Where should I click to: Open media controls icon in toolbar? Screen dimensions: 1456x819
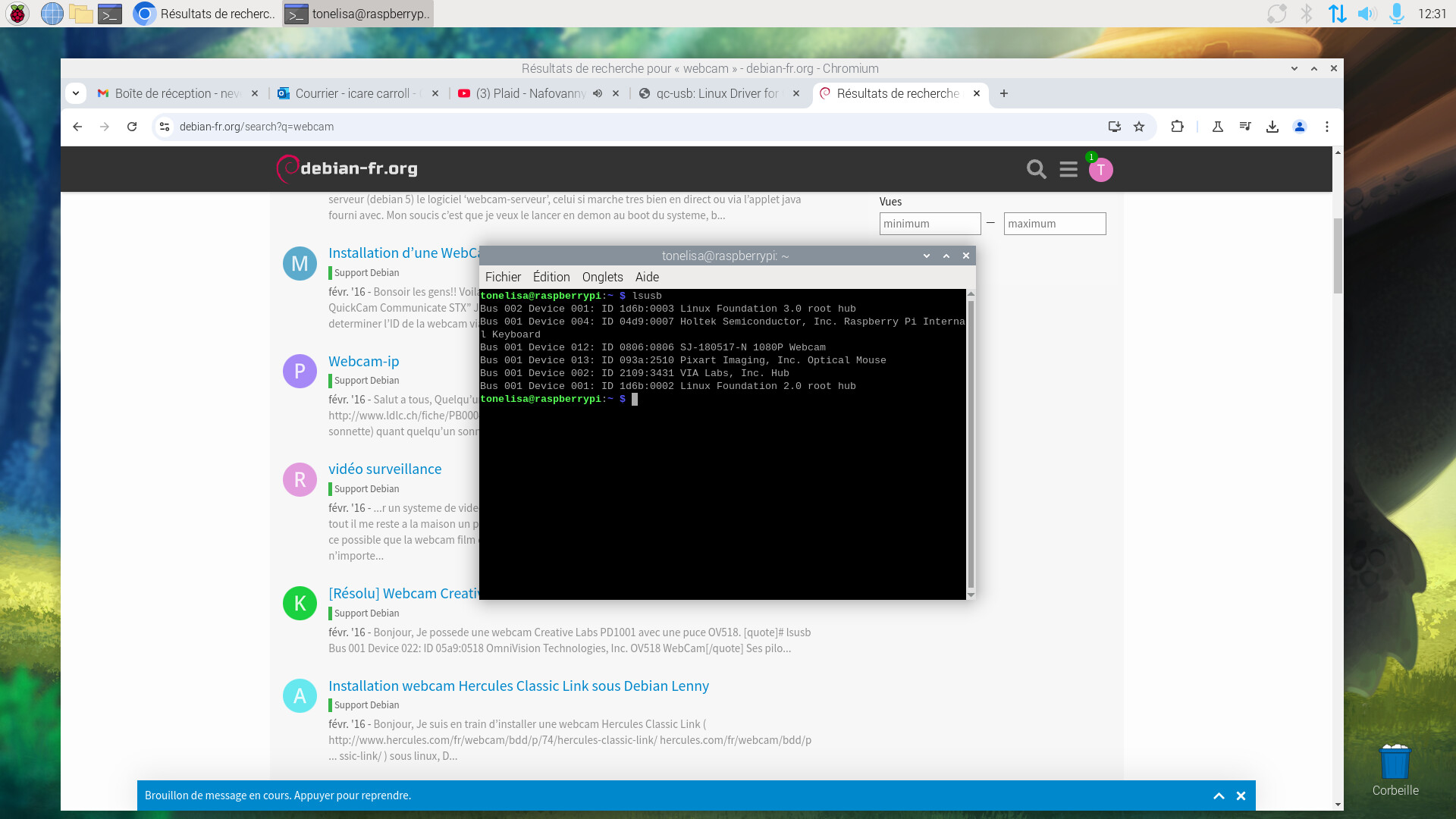click(1245, 127)
